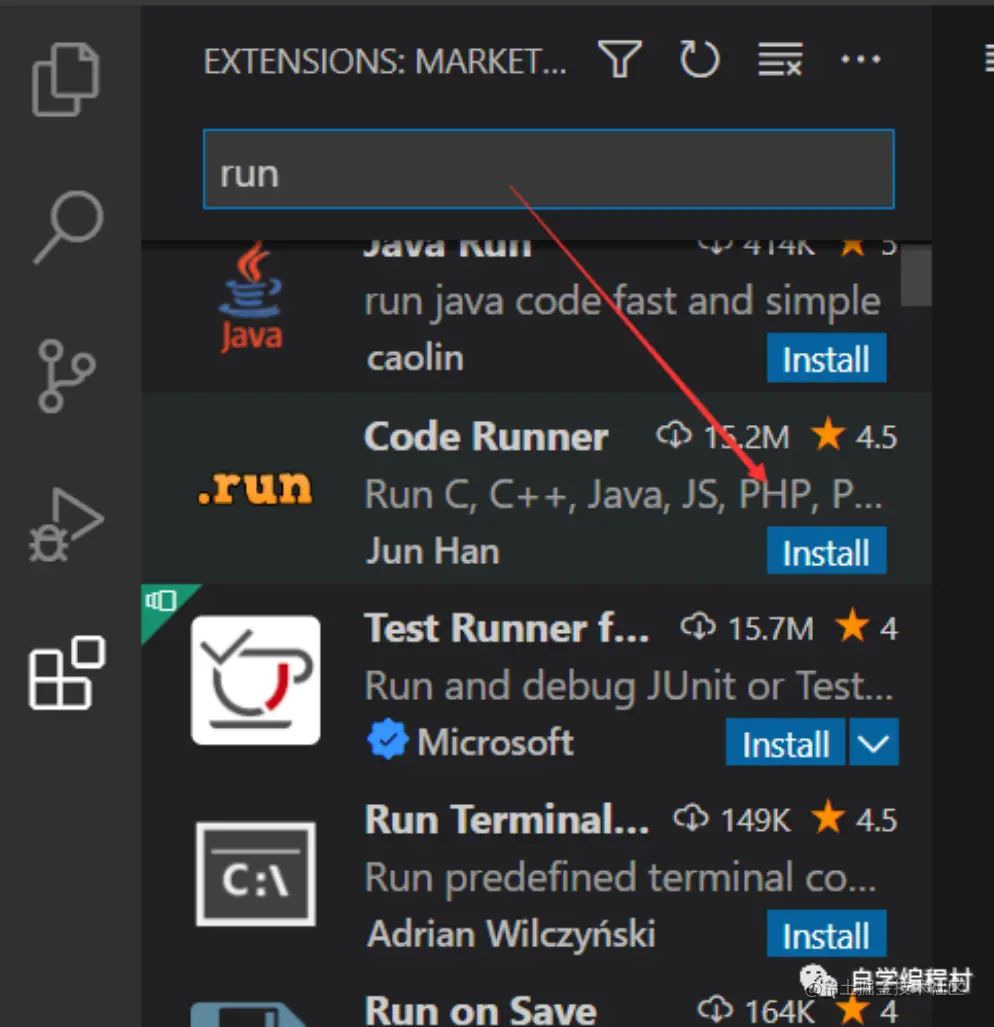This screenshot has height=1027, width=994.
Task: Click the filter extensions funnel icon
Action: 619,59
